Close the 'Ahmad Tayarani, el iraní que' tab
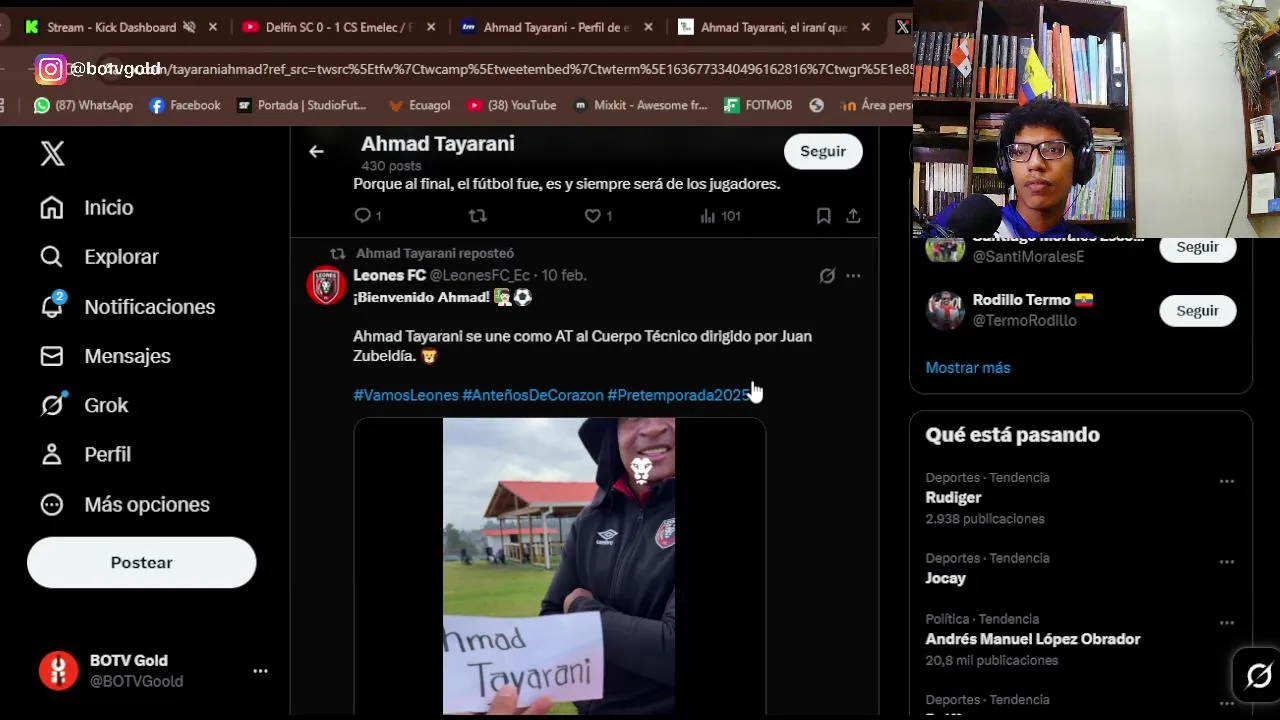1280x720 pixels. [x=866, y=27]
